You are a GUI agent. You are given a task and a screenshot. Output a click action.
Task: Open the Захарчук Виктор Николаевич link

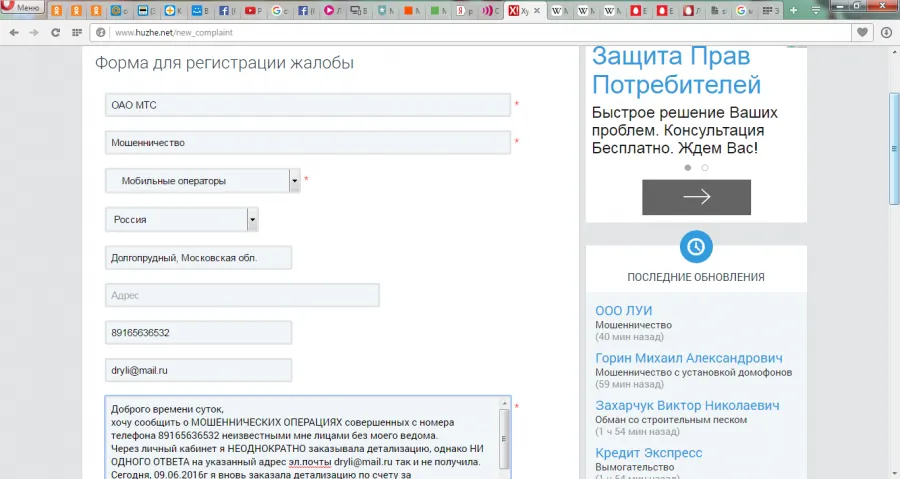(x=687, y=406)
